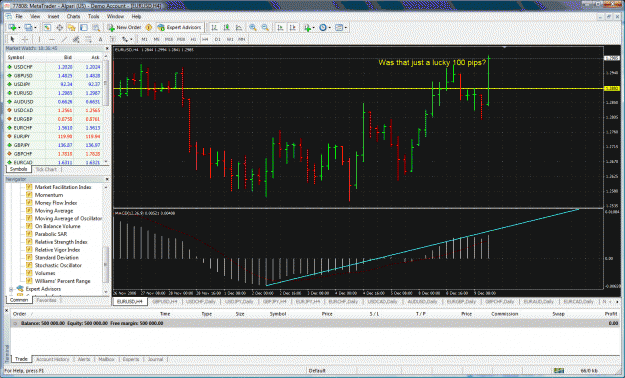The height and width of the screenshot is (378, 625).
Task: Open the Account History terminal tab
Action: pyautogui.click(x=53, y=359)
